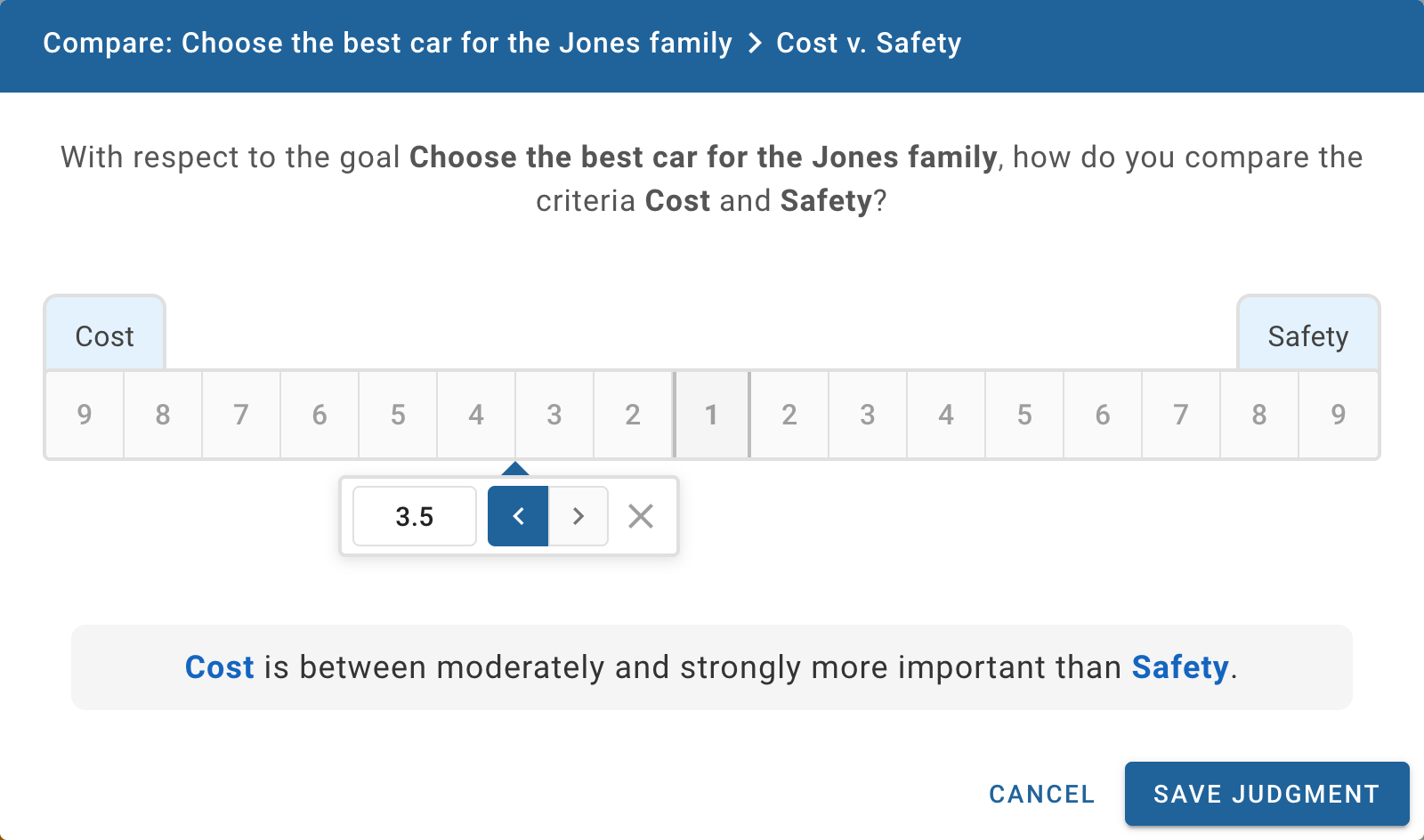Select 9 on the Cost side
This screenshot has width=1424, height=840.
coord(85,415)
